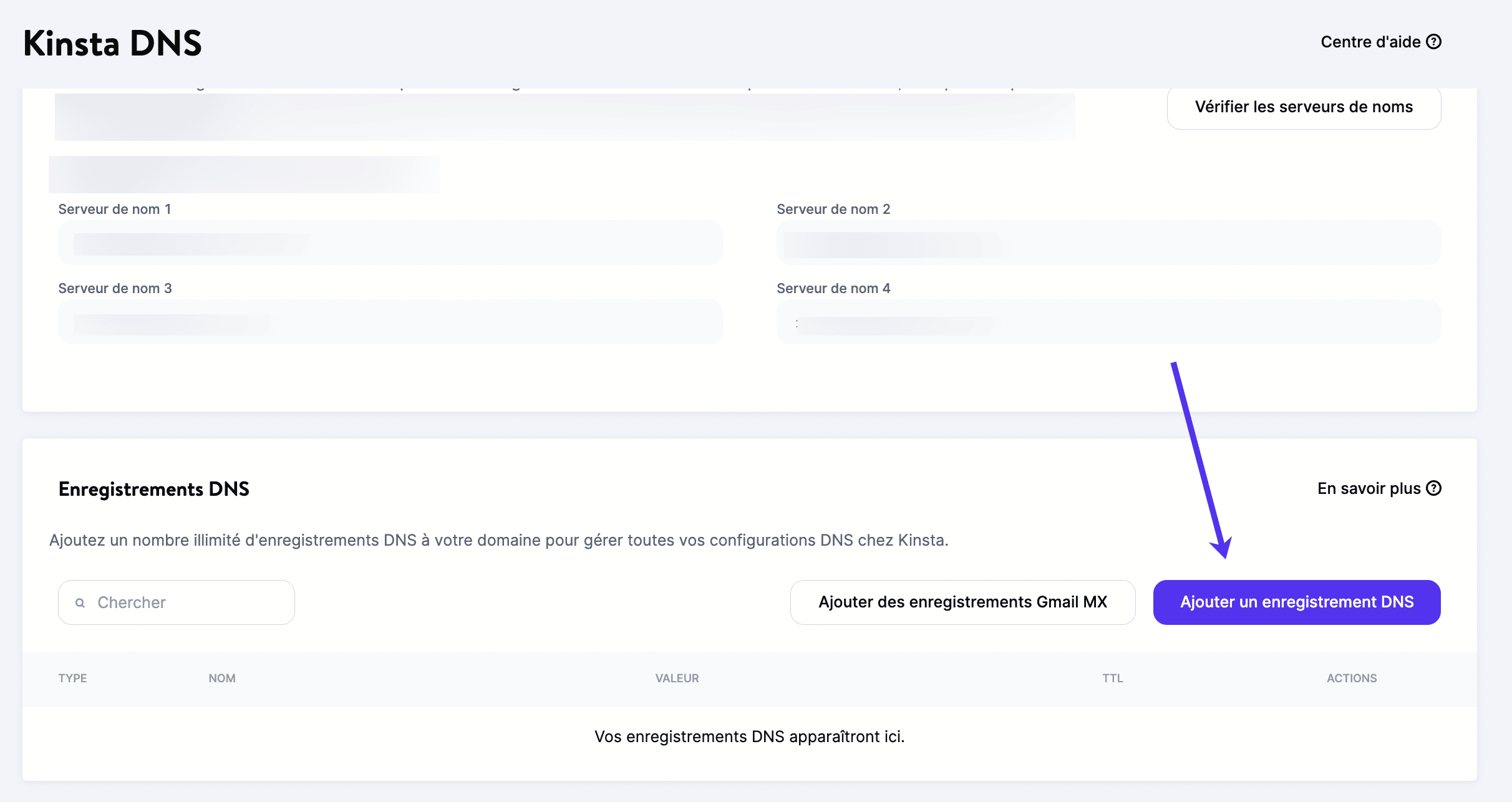Select the Serveur de nom 1 field
Viewport: 1512px width, 802px height.
click(x=389, y=243)
